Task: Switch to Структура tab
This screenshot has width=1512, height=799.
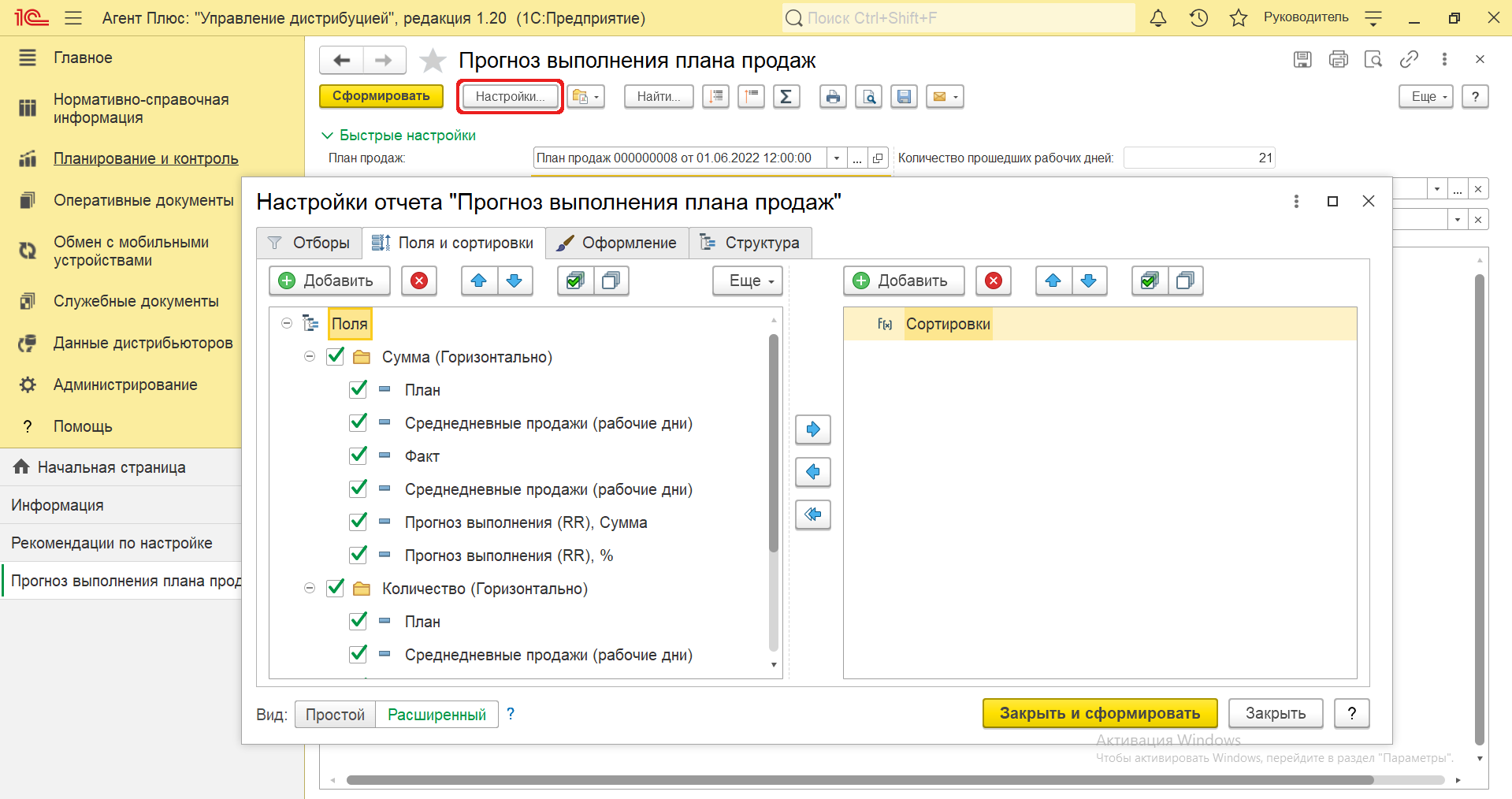Action: (x=750, y=243)
